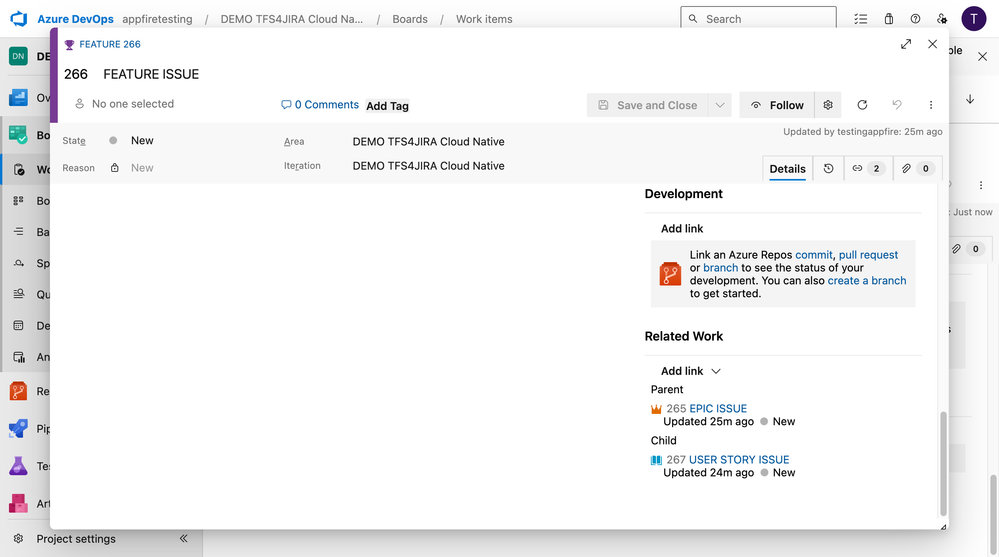Open DEMO TFS4JIRA Cloud Na... breadcrumb

coord(292,19)
